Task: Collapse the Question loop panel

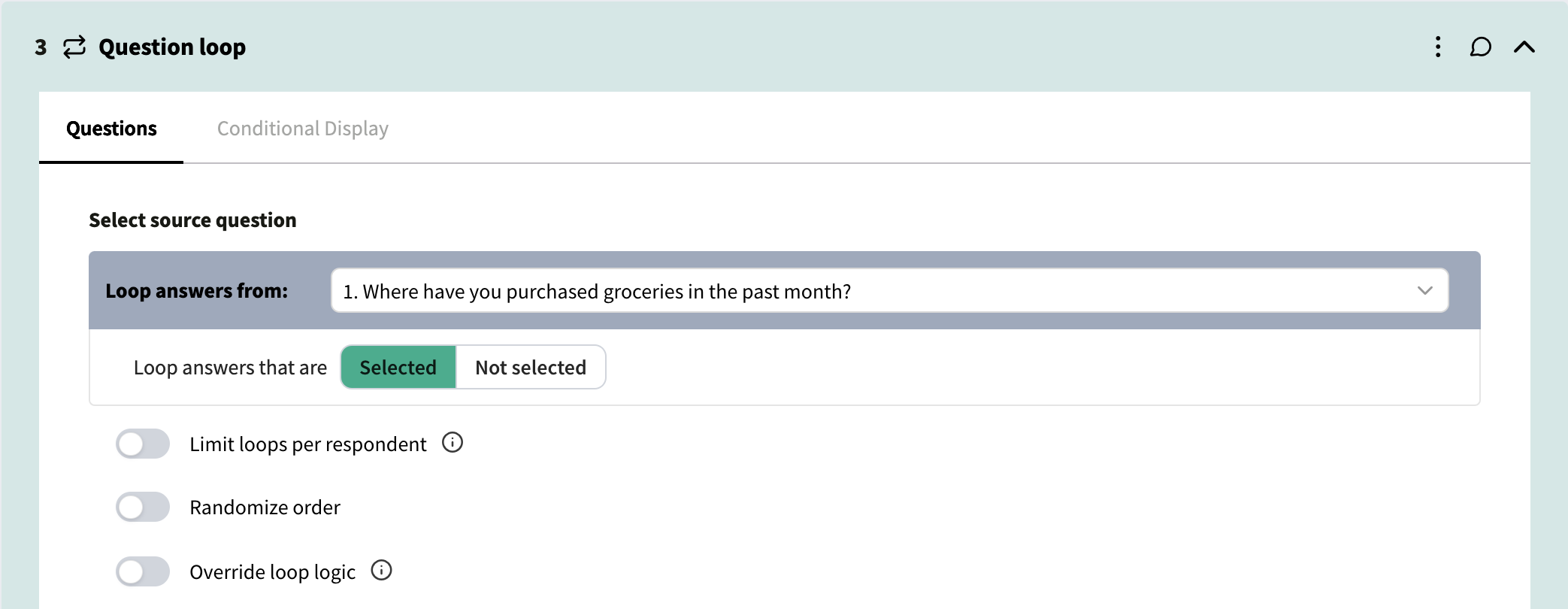Action: tap(1524, 47)
